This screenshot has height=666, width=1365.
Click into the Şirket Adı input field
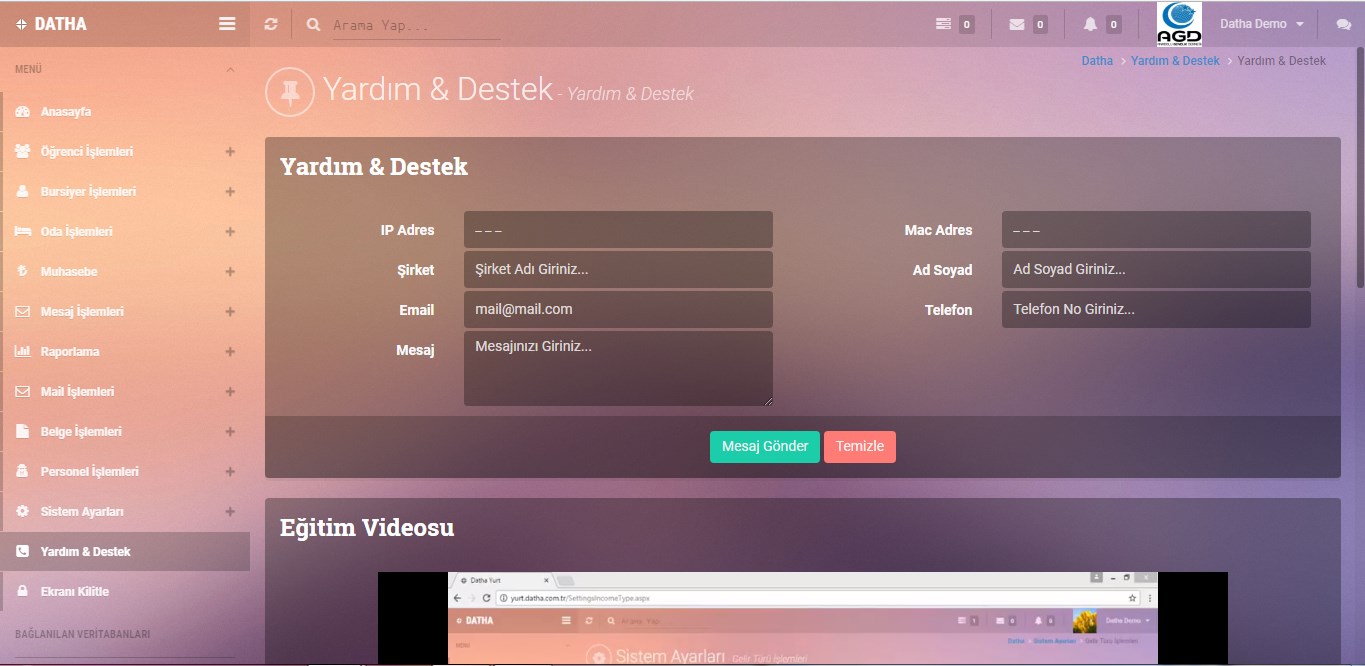pyautogui.click(x=618, y=270)
